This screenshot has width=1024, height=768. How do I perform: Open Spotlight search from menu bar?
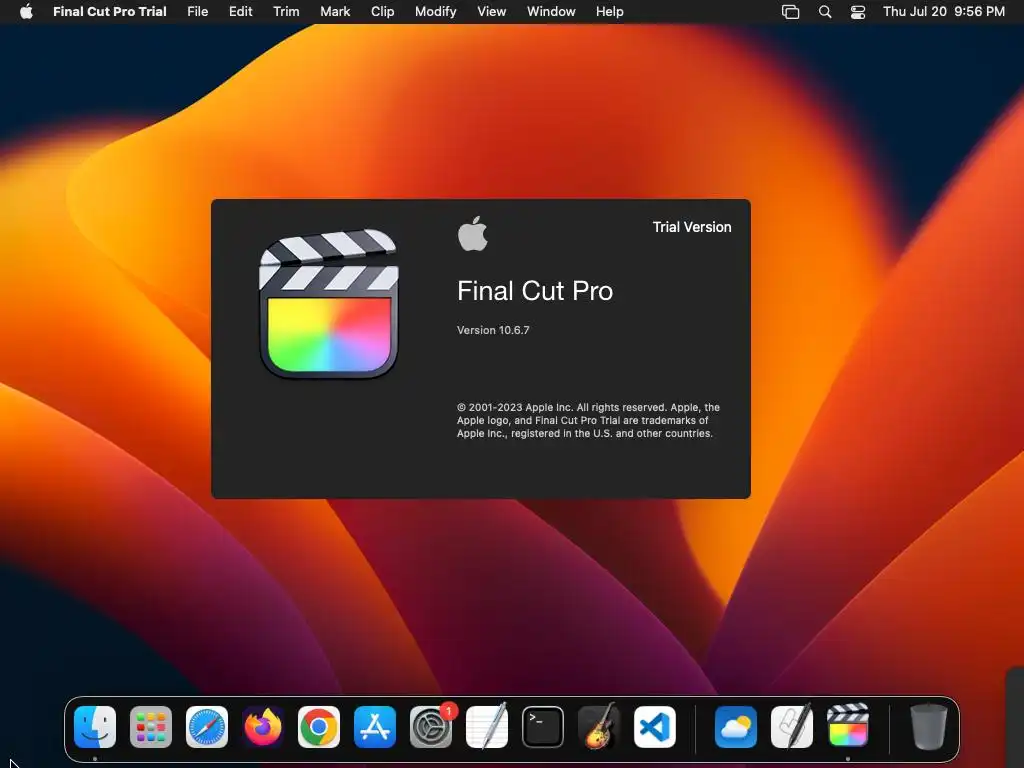(x=825, y=12)
